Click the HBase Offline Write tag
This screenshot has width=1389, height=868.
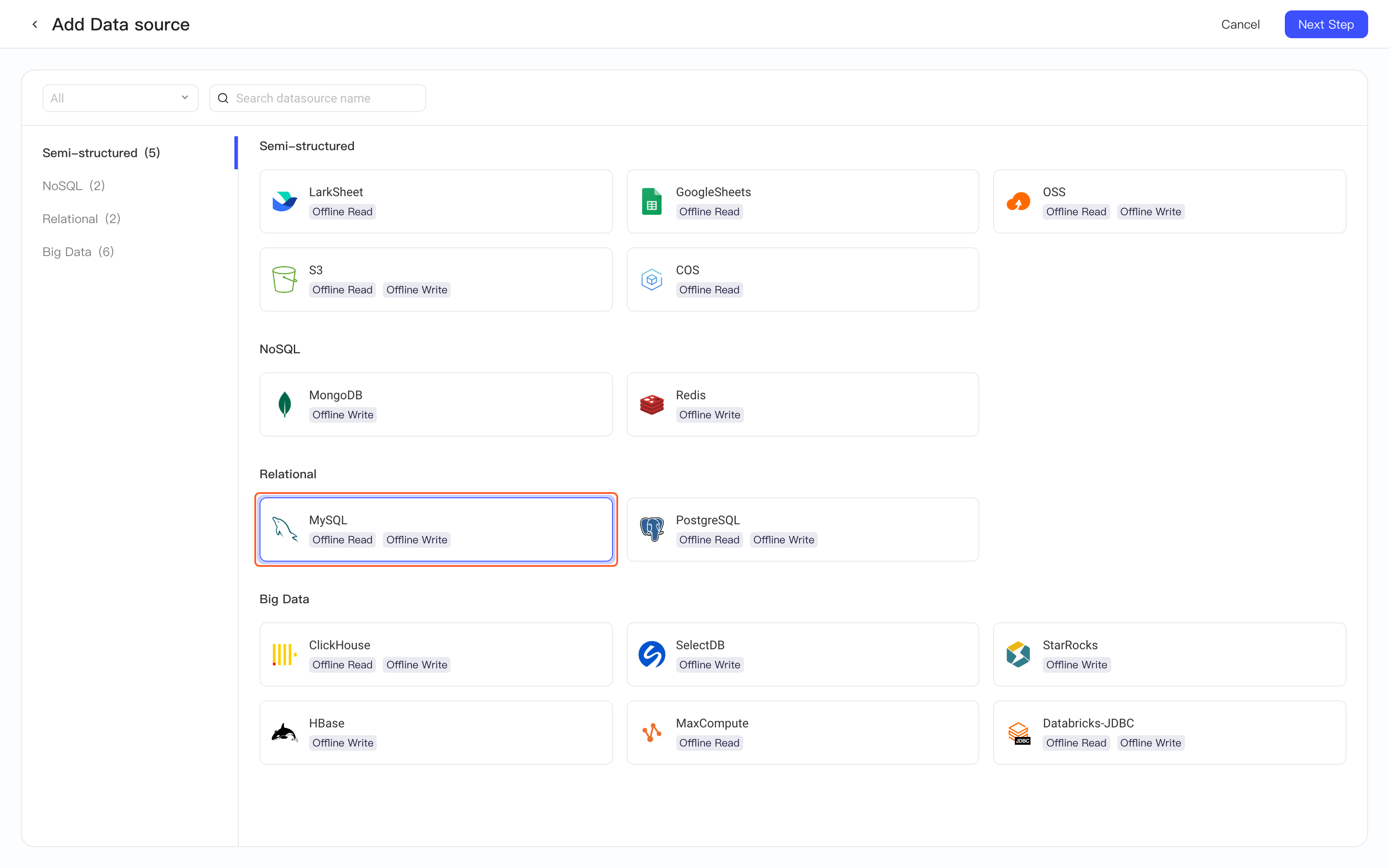pyautogui.click(x=342, y=743)
